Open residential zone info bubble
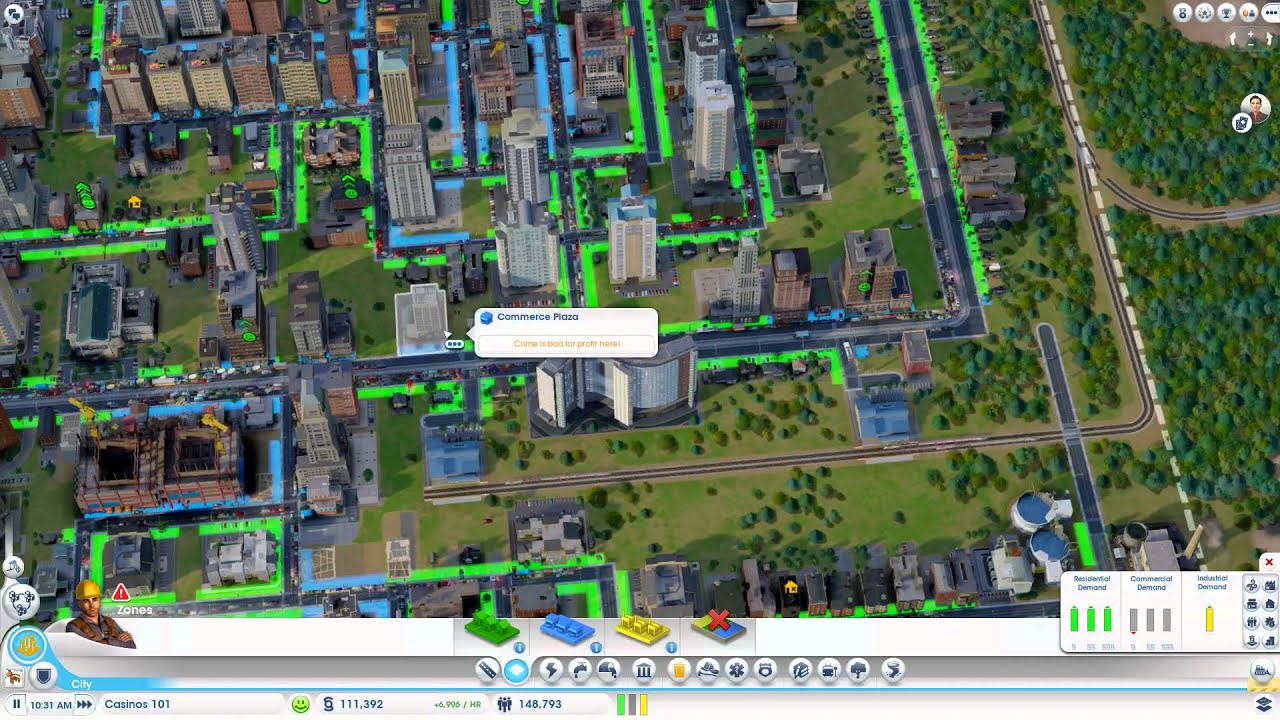Viewport: 1280px width, 720px height. 520,648
